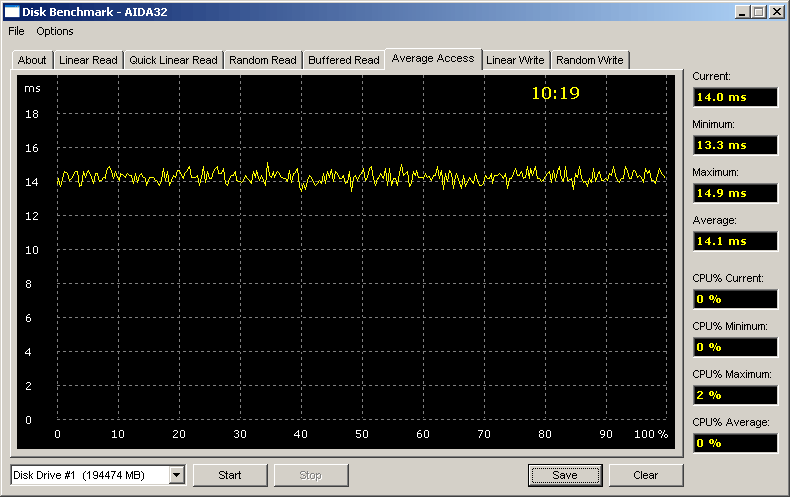Image resolution: width=790 pixels, height=497 pixels.
Task: Click the CPU% Maximum: label
Action: (x=732, y=374)
